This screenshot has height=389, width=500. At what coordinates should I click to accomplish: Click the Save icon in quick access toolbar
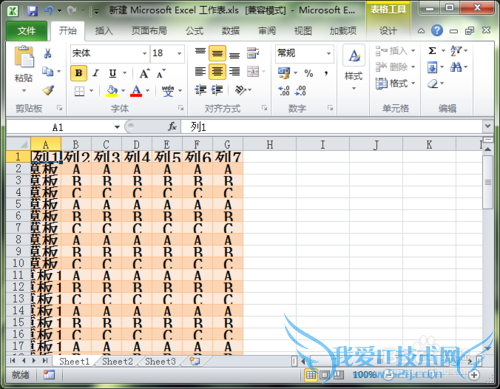point(32,11)
